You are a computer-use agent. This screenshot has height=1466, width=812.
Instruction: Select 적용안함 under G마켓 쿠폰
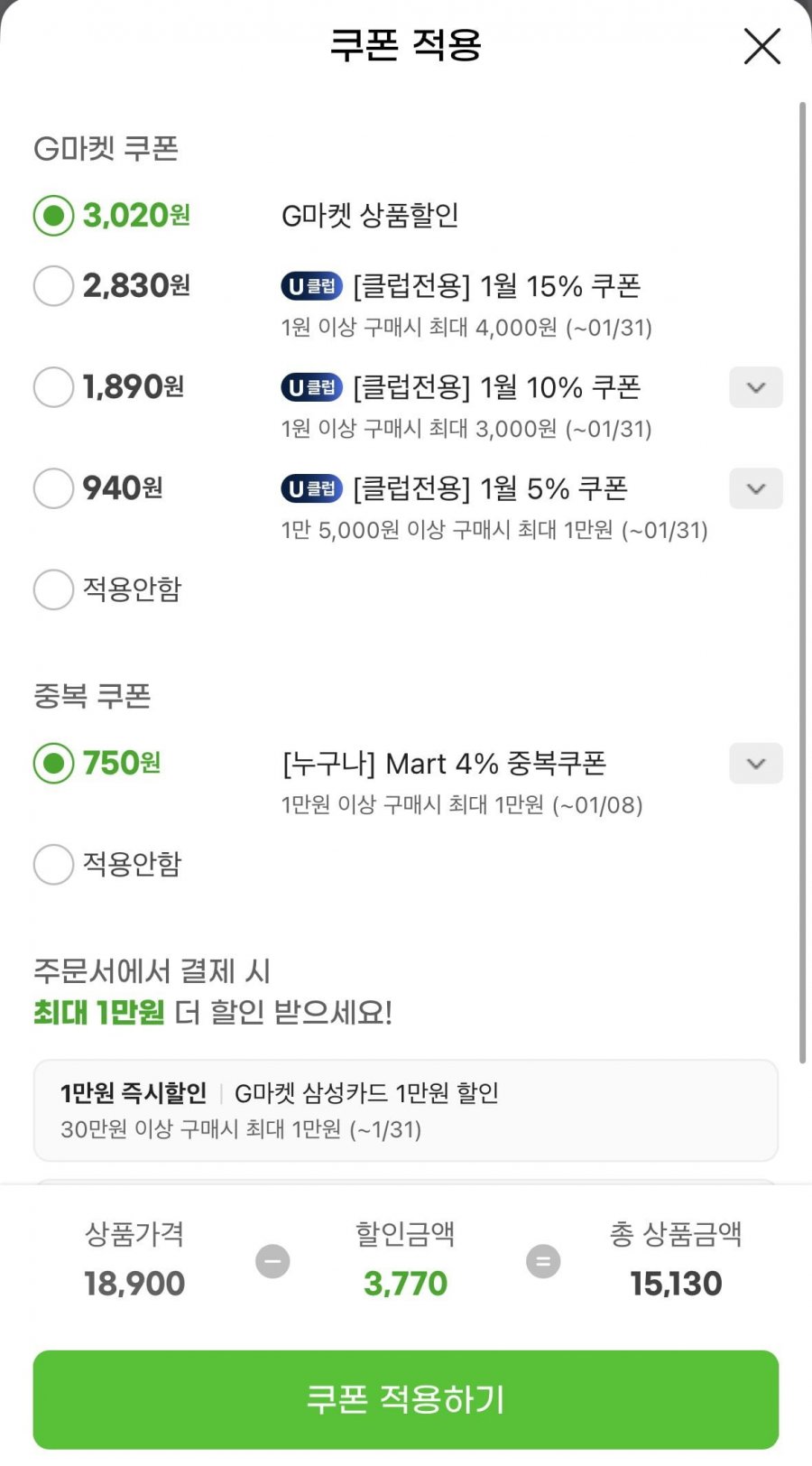(53, 589)
